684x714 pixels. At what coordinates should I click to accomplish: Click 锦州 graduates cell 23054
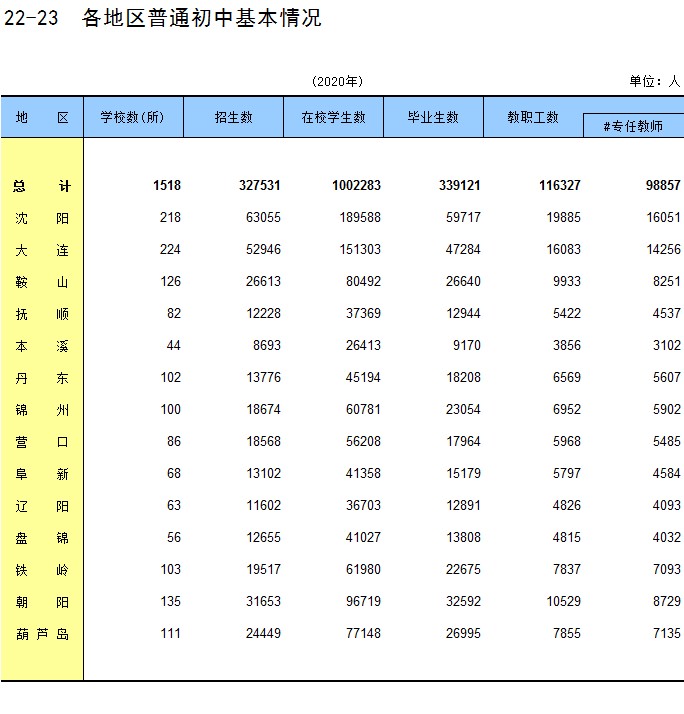(x=463, y=409)
